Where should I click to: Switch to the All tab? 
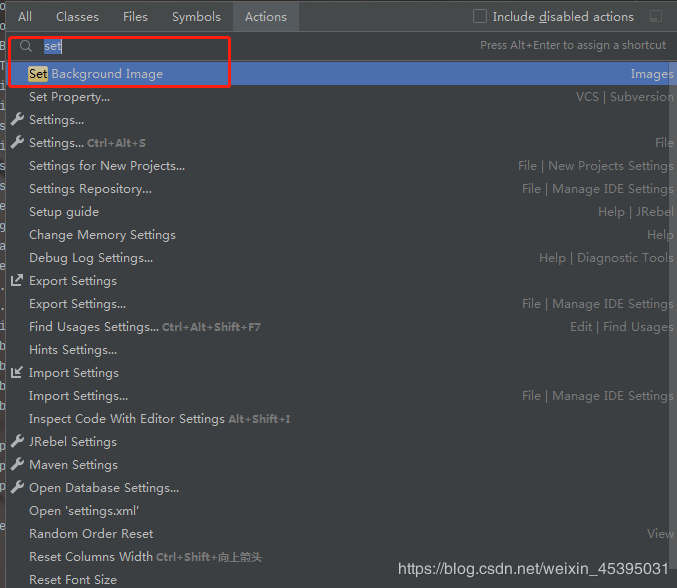(25, 16)
